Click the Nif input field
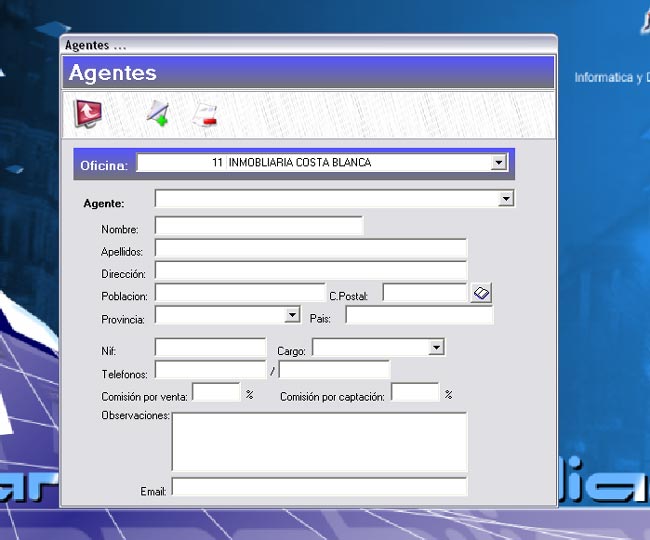650x540 pixels. tap(211, 347)
